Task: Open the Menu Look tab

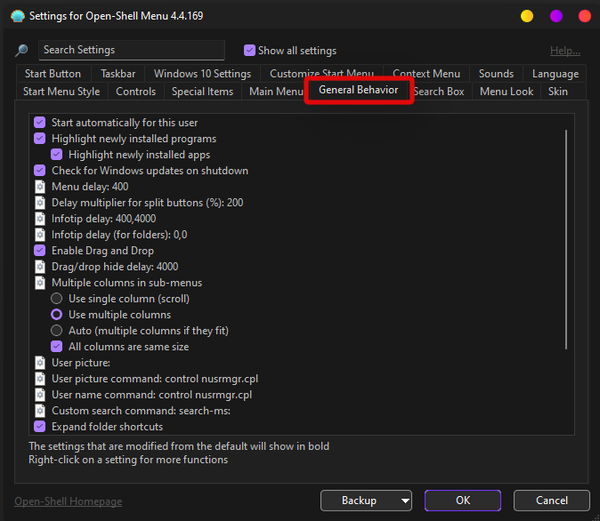Action: click(x=506, y=92)
